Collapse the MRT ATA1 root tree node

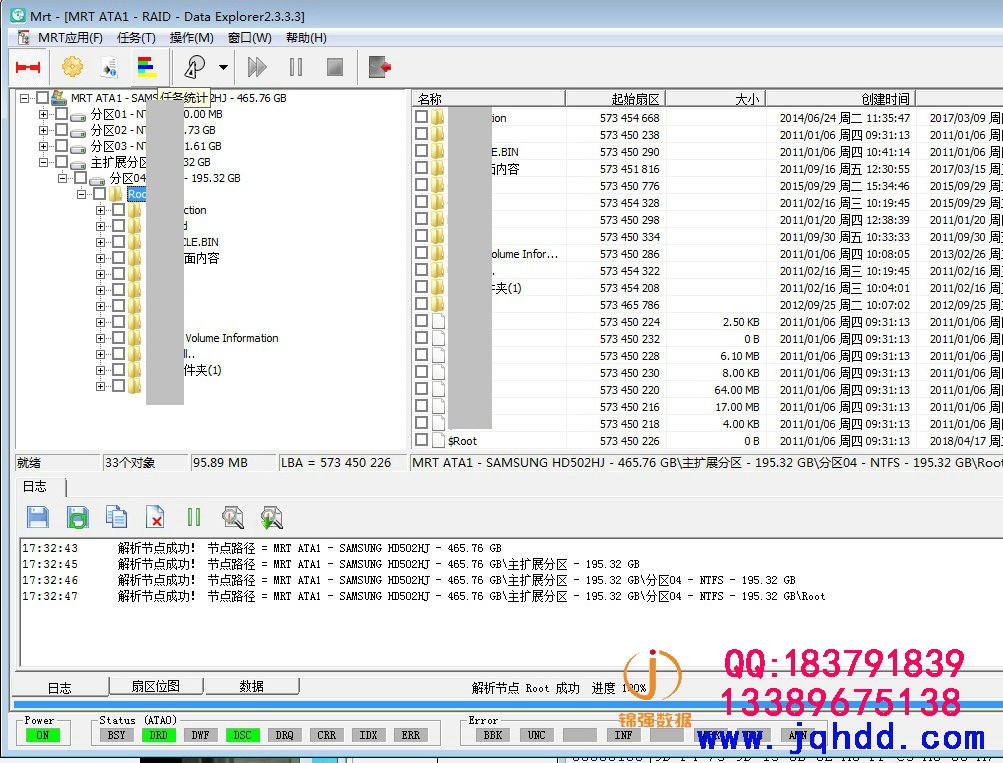pyautogui.click(x=24, y=98)
